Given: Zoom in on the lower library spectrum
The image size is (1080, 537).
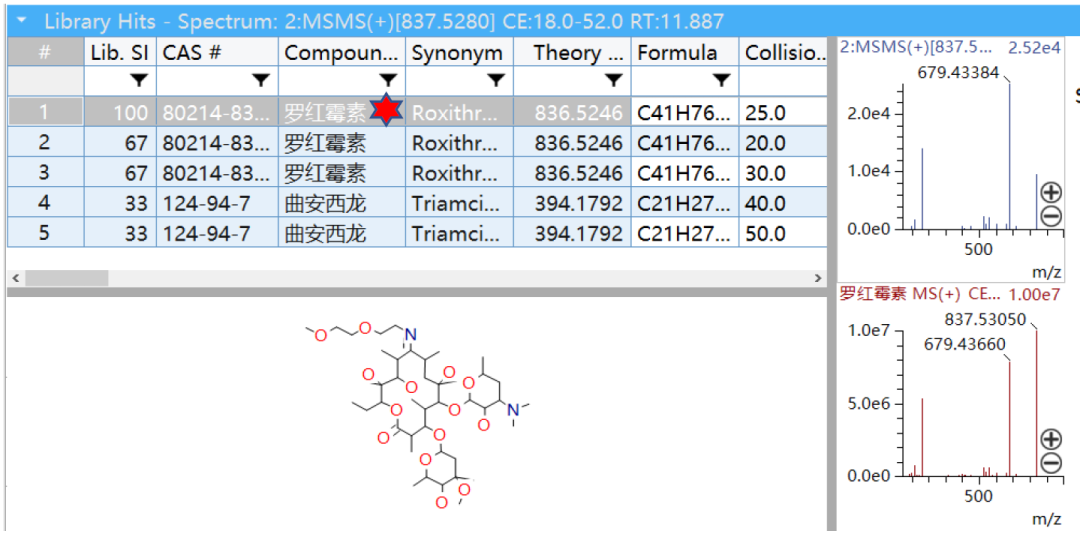Looking at the screenshot, I should 1051,439.
